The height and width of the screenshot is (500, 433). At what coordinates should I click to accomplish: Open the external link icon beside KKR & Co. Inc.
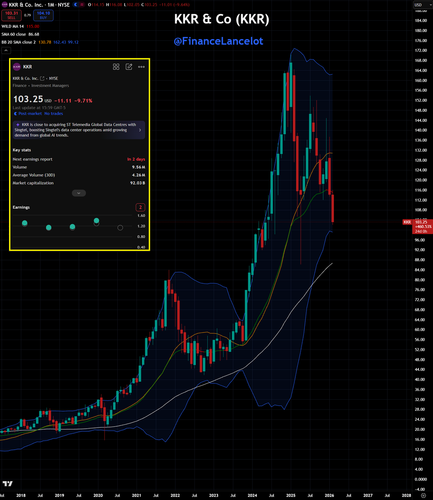[42, 78]
